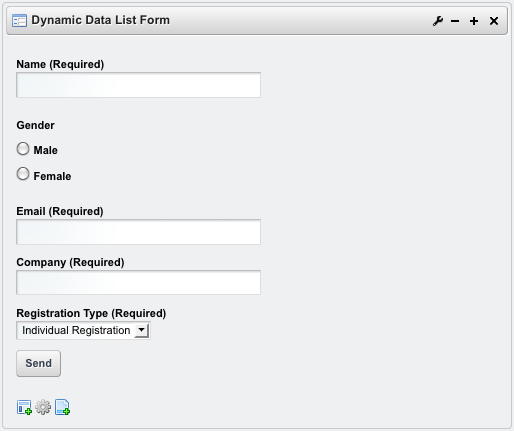Image resolution: width=514 pixels, height=431 pixels.
Task: Select the Female radio button
Action: pyautogui.click(x=23, y=174)
